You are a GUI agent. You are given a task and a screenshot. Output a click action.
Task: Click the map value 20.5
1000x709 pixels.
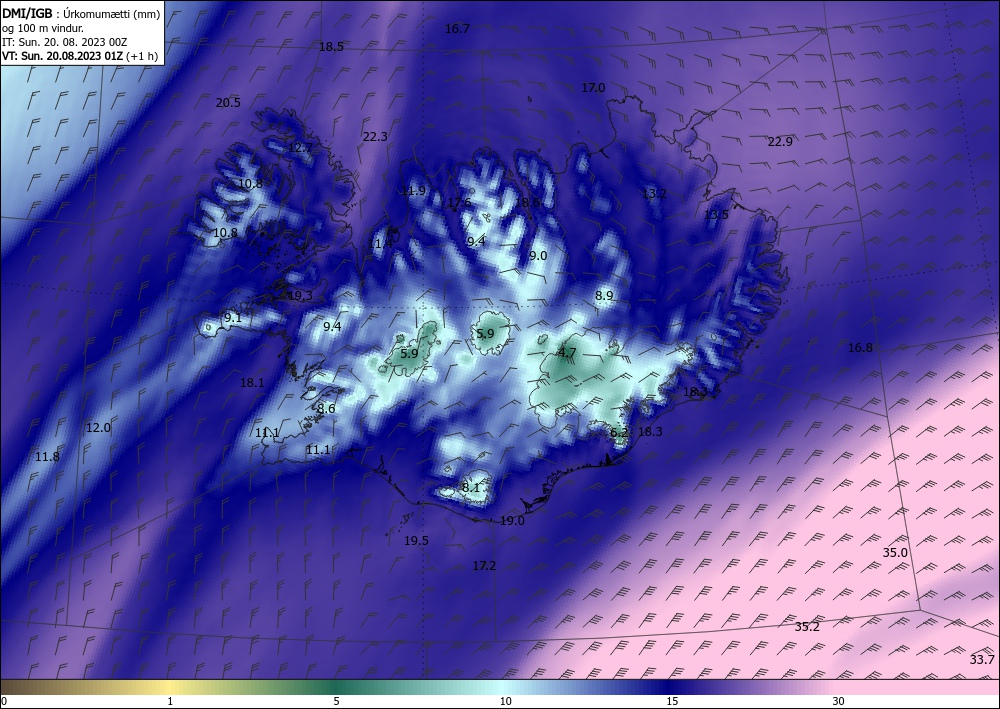(228, 103)
